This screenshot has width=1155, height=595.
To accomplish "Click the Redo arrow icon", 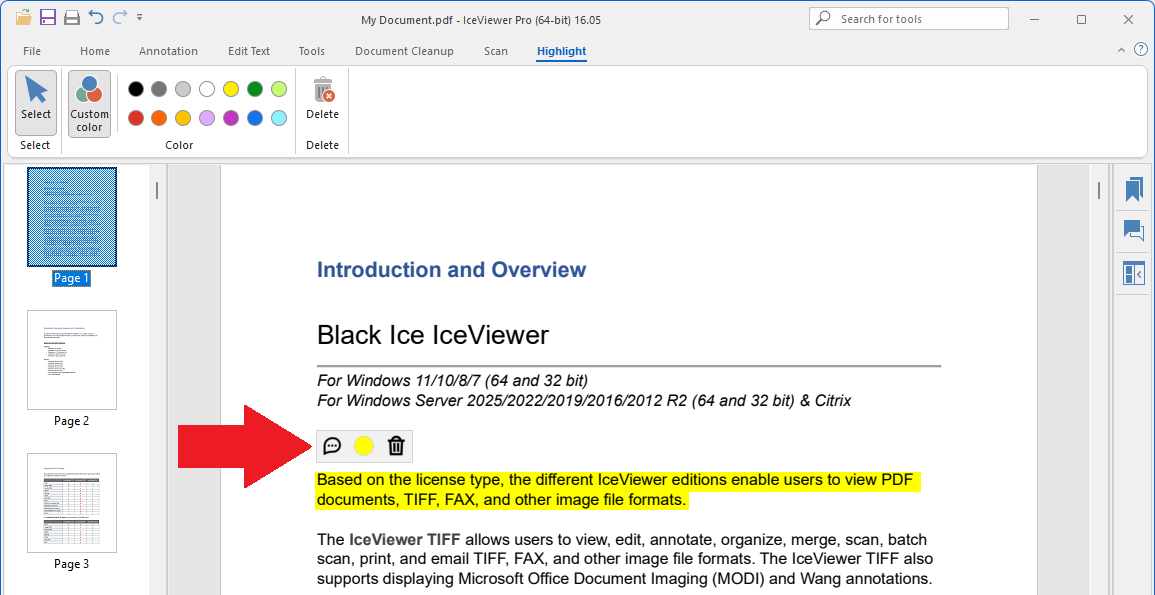I will (119, 17).
